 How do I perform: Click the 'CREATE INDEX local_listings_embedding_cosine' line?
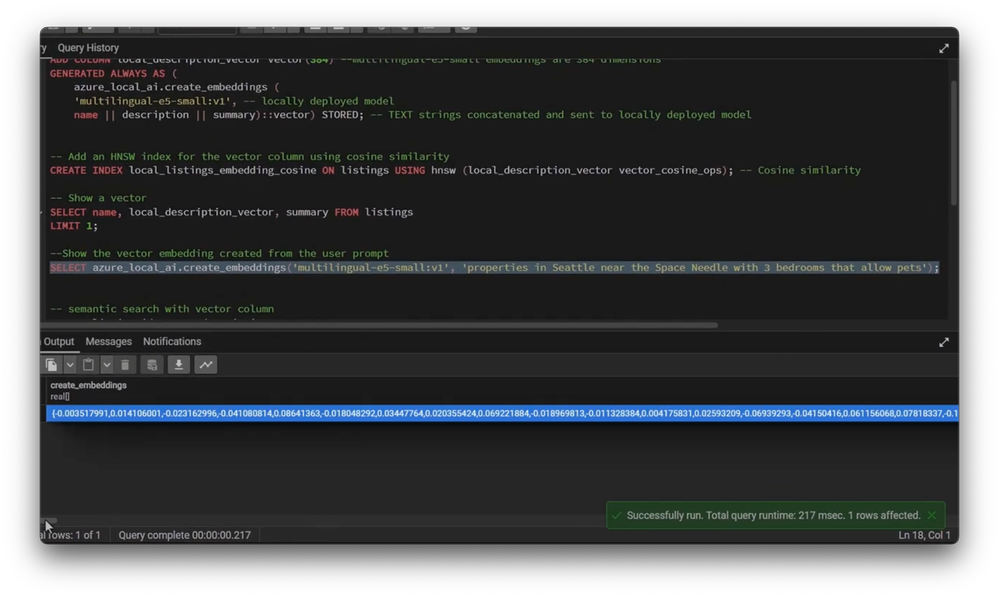[456, 170]
